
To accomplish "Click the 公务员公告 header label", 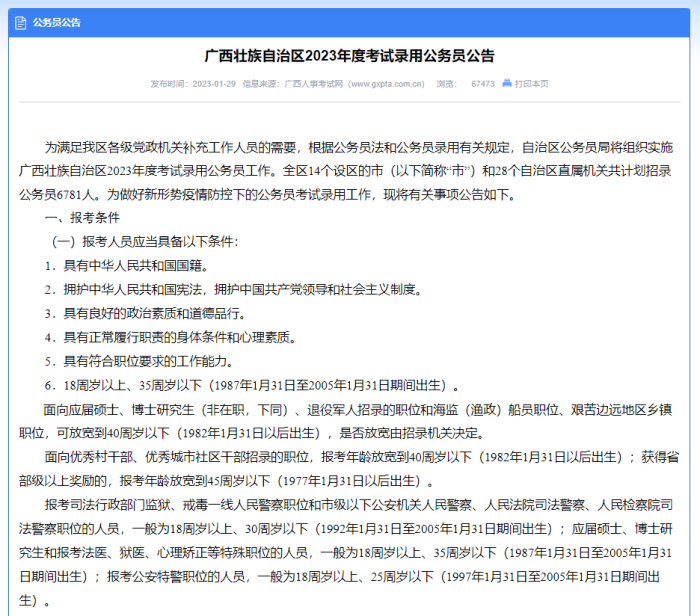I will 57,21.
